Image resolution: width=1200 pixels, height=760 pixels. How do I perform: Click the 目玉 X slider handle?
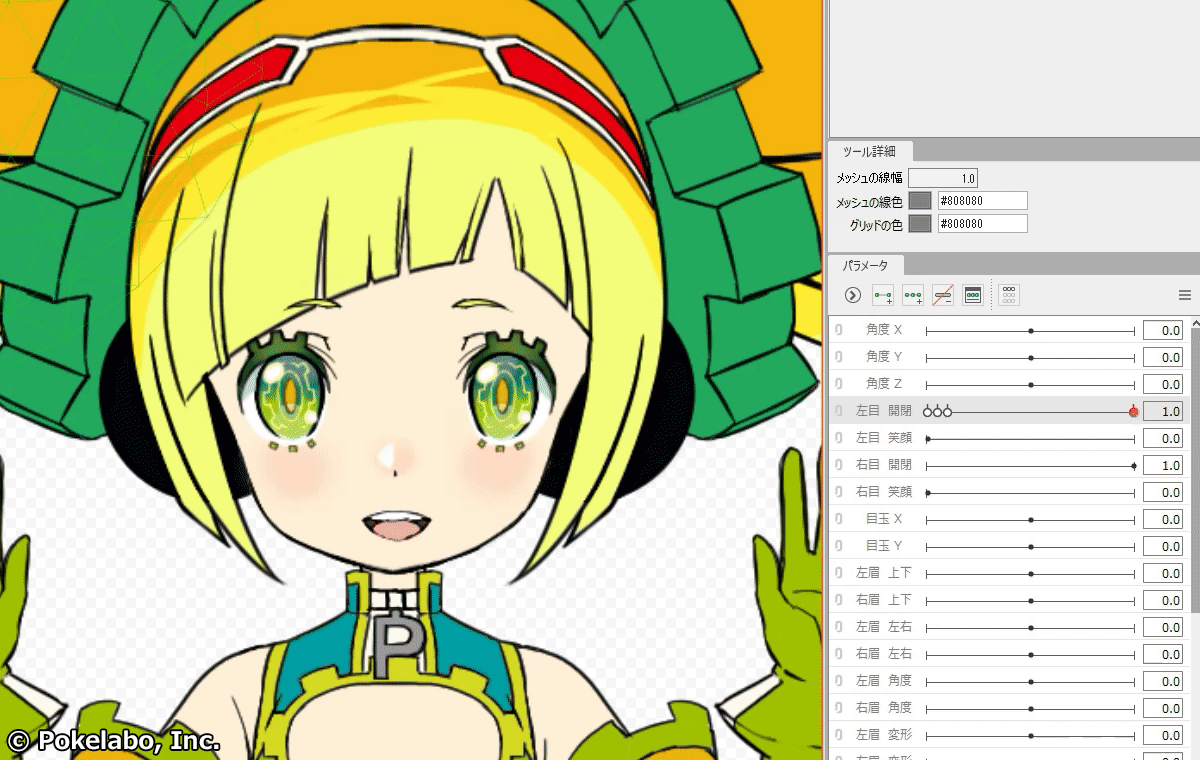coord(1031,519)
